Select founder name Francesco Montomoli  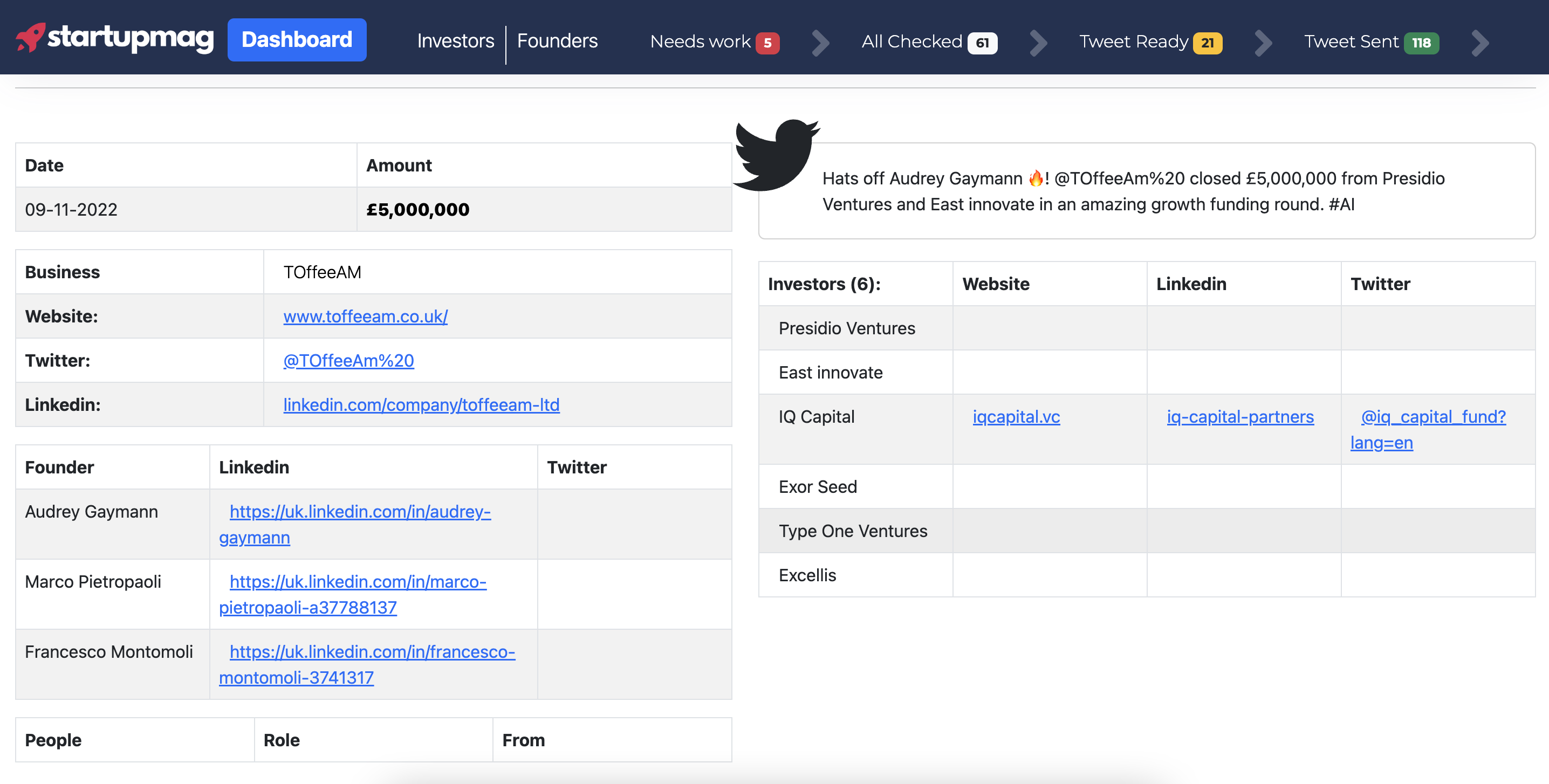[109, 652]
